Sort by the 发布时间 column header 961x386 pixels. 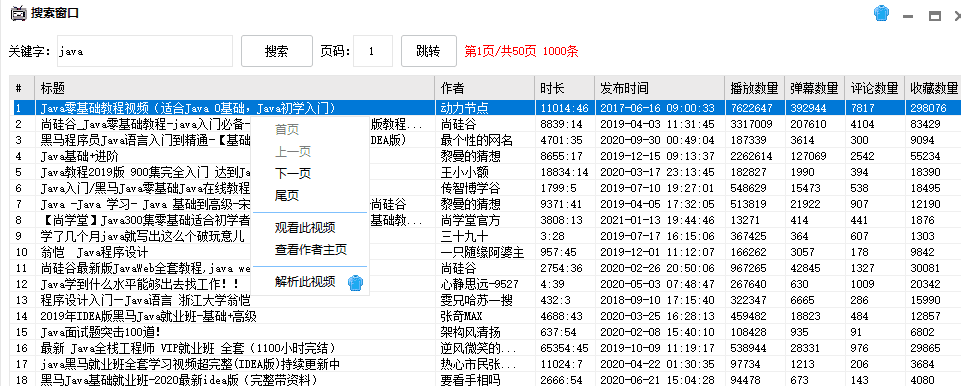point(659,88)
